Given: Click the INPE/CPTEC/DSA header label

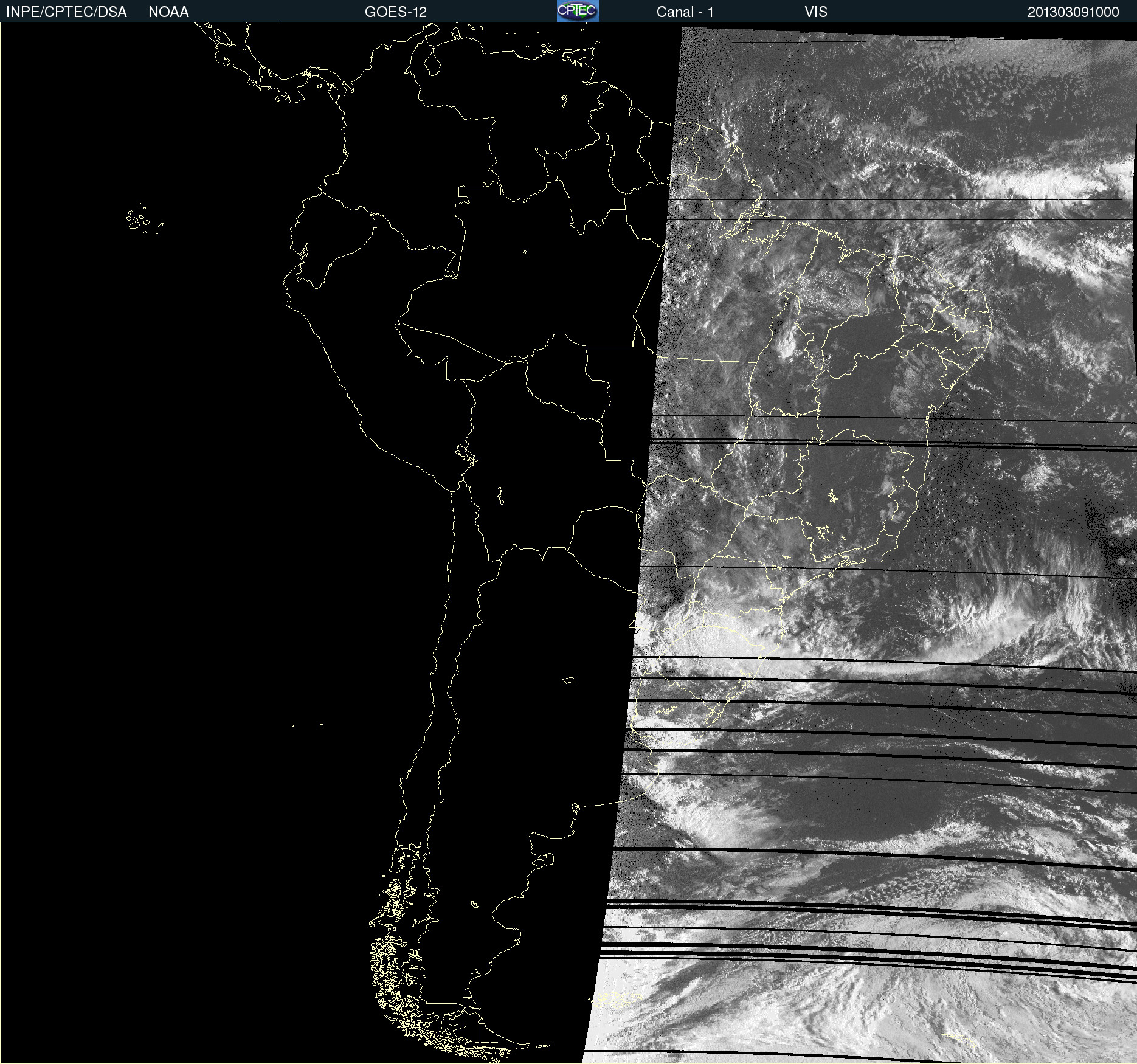Looking at the screenshot, I should 66,12.
